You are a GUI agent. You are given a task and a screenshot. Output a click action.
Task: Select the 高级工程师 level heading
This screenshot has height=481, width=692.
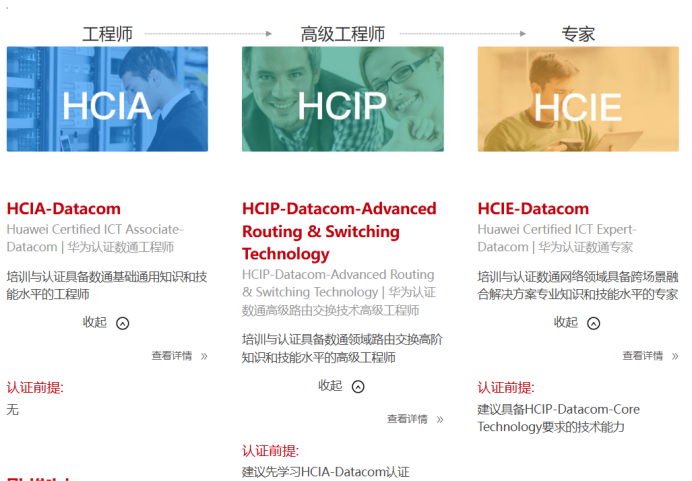343,34
